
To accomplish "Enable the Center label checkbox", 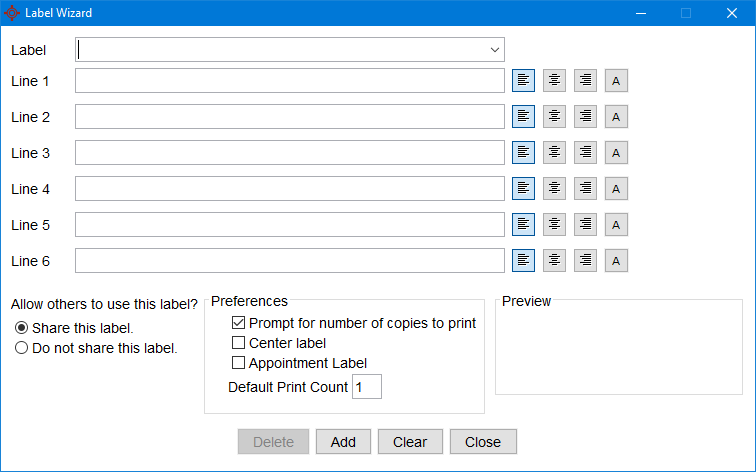I will click(239, 343).
